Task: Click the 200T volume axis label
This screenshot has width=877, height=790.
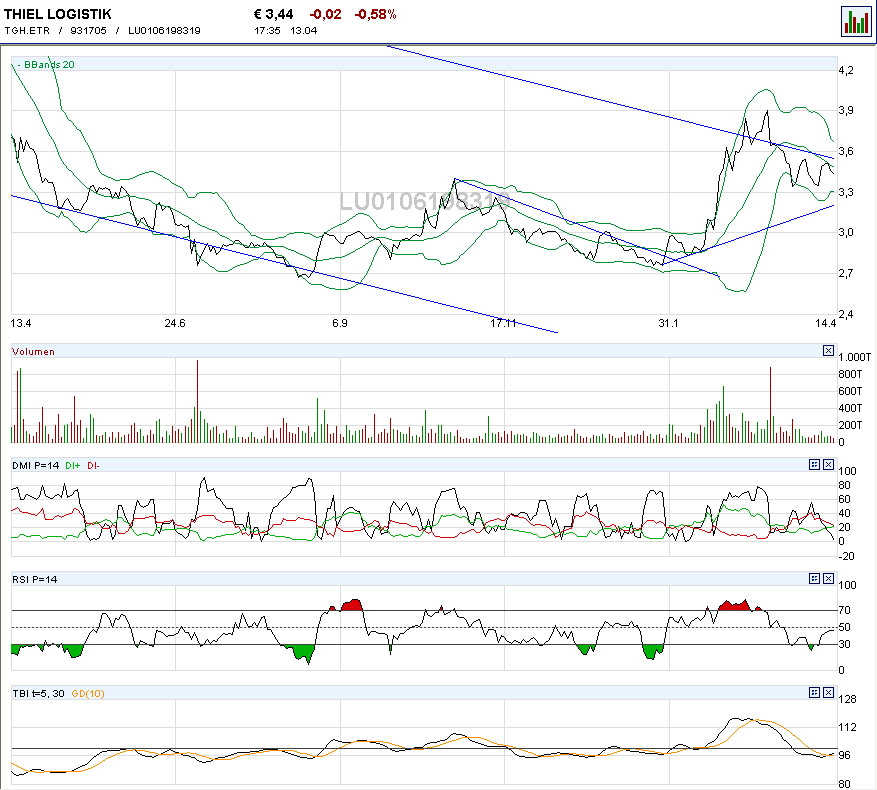Action: [x=850, y=425]
